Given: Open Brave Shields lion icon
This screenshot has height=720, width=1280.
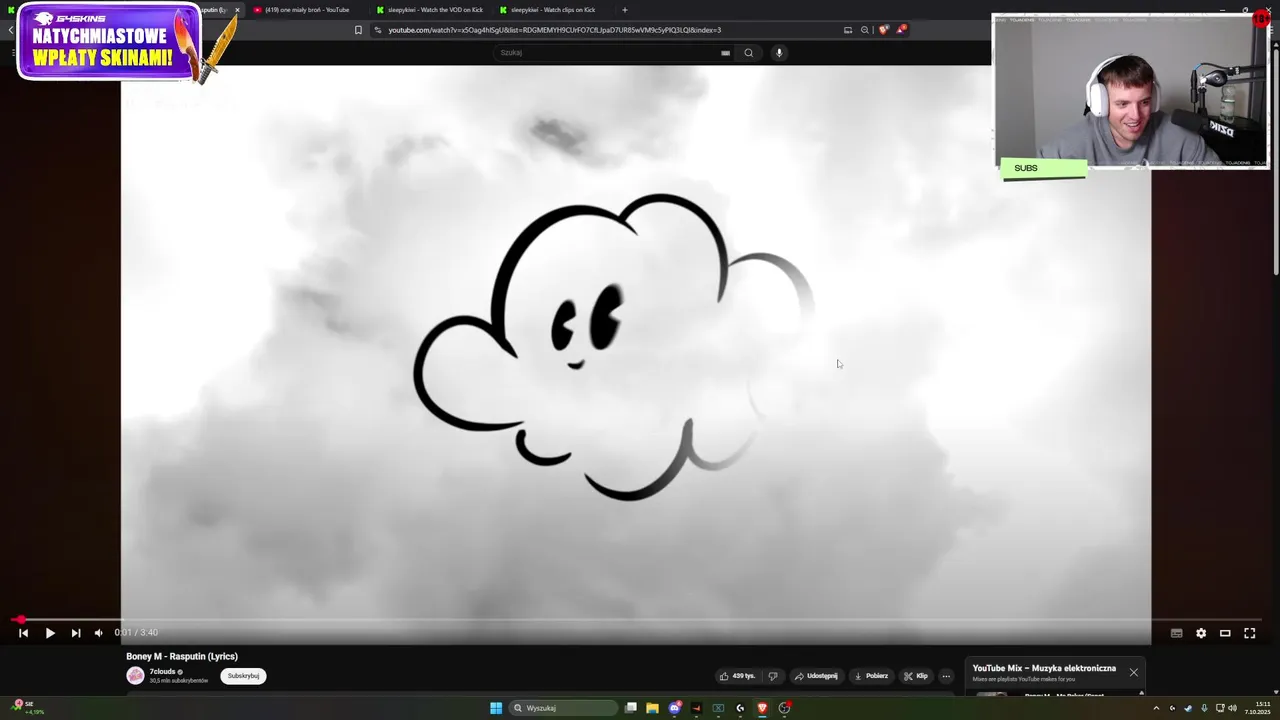Looking at the screenshot, I should tap(883, 30).
